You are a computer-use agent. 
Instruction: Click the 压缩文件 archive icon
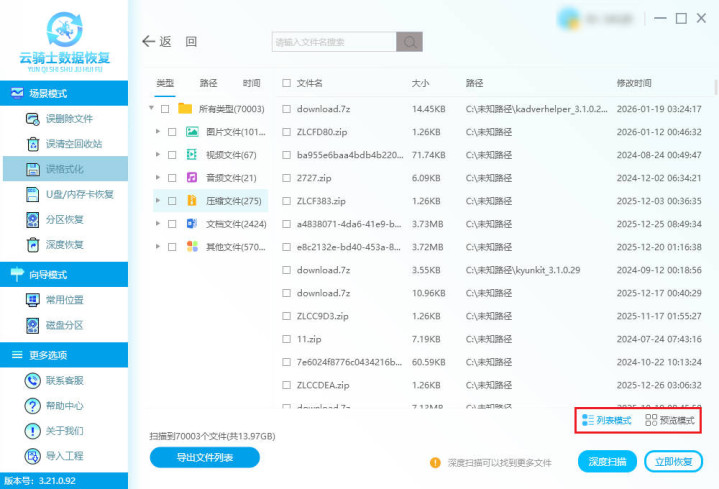tap(192, 200)
